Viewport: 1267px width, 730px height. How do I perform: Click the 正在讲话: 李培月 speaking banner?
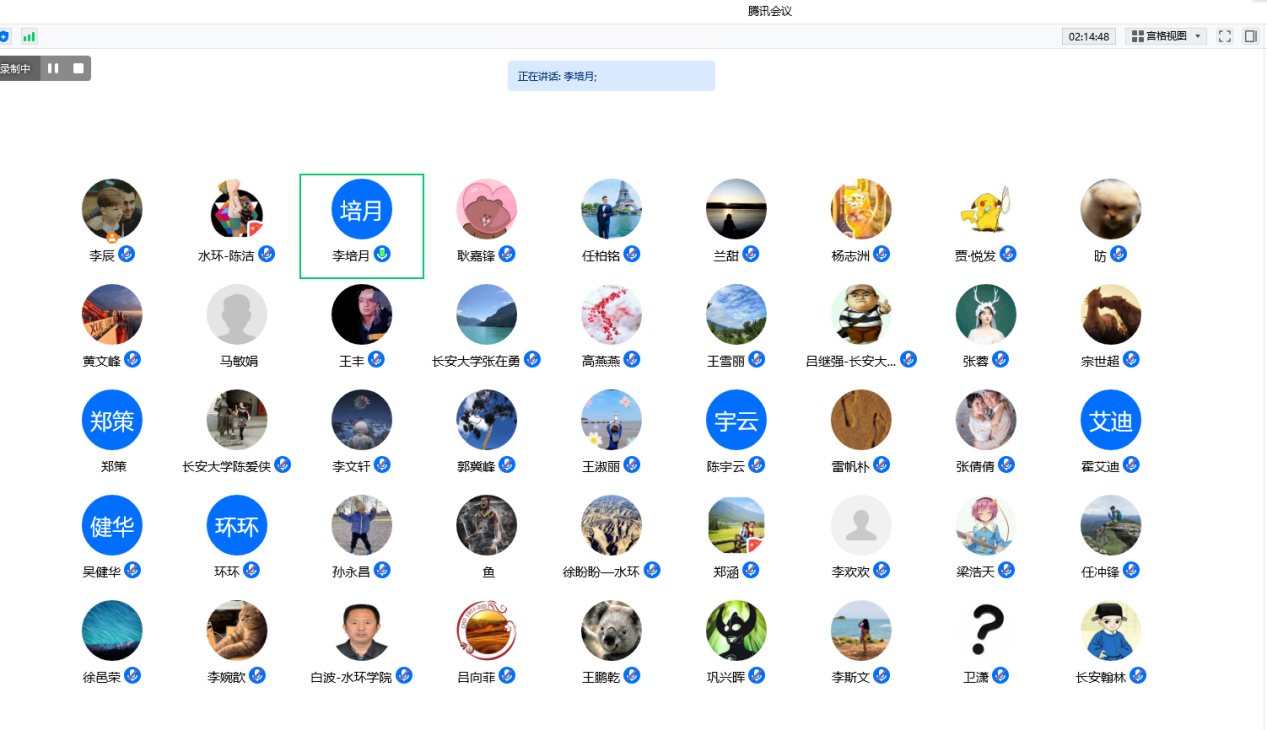click(611, 76)
